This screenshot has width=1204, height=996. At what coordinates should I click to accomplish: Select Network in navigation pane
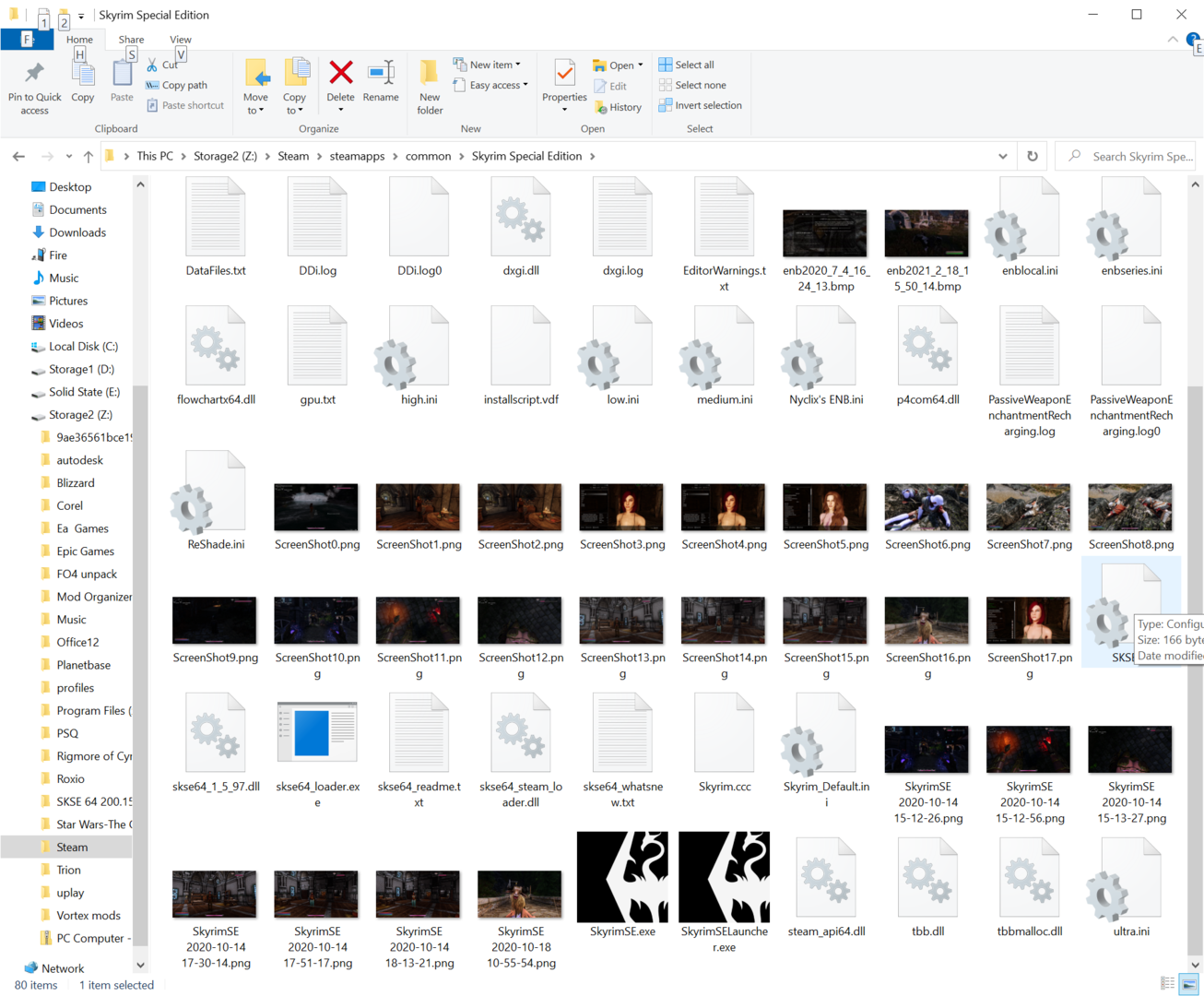click(63, 968)
